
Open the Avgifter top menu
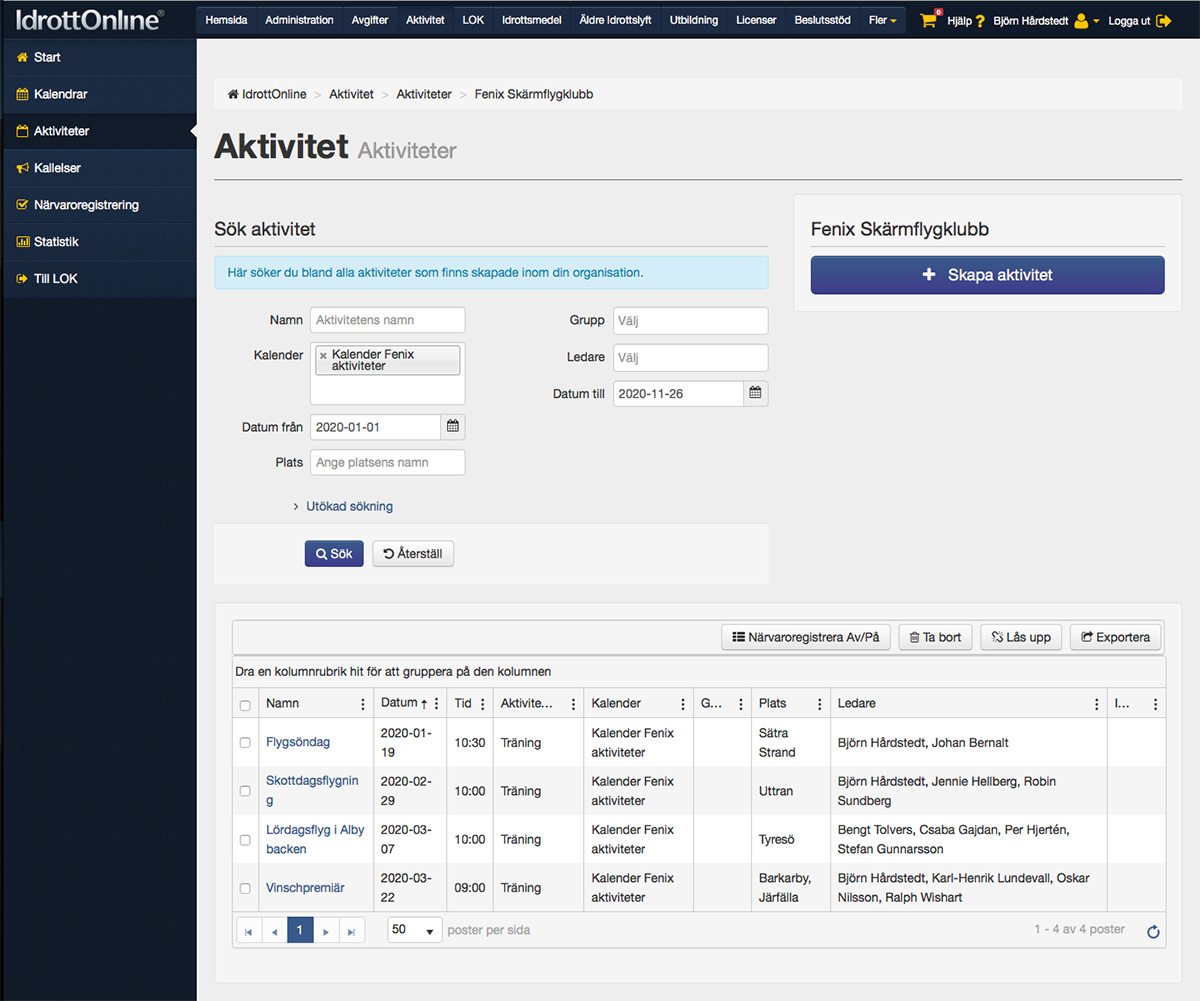(370, 20)
